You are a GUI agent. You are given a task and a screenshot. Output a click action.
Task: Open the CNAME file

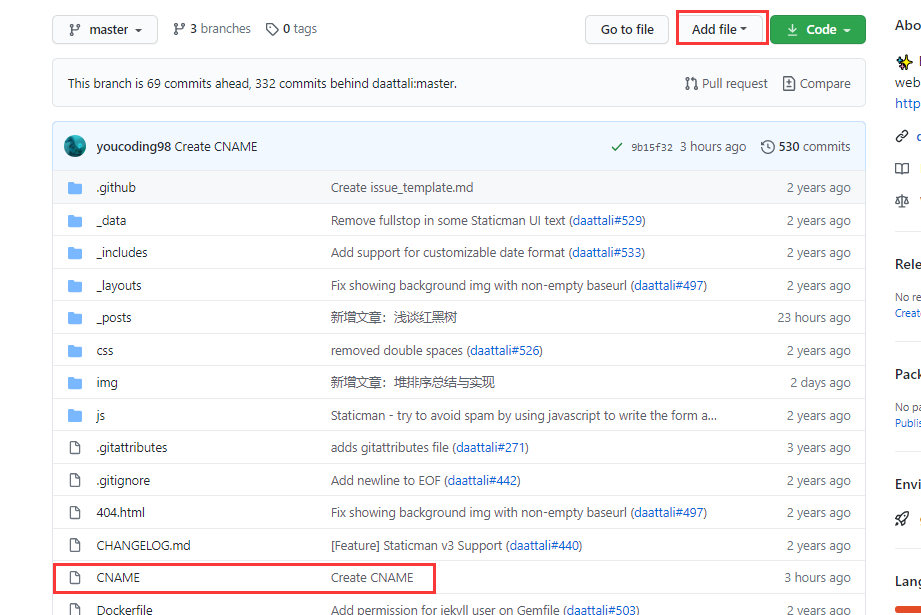(x=118, y=577)
